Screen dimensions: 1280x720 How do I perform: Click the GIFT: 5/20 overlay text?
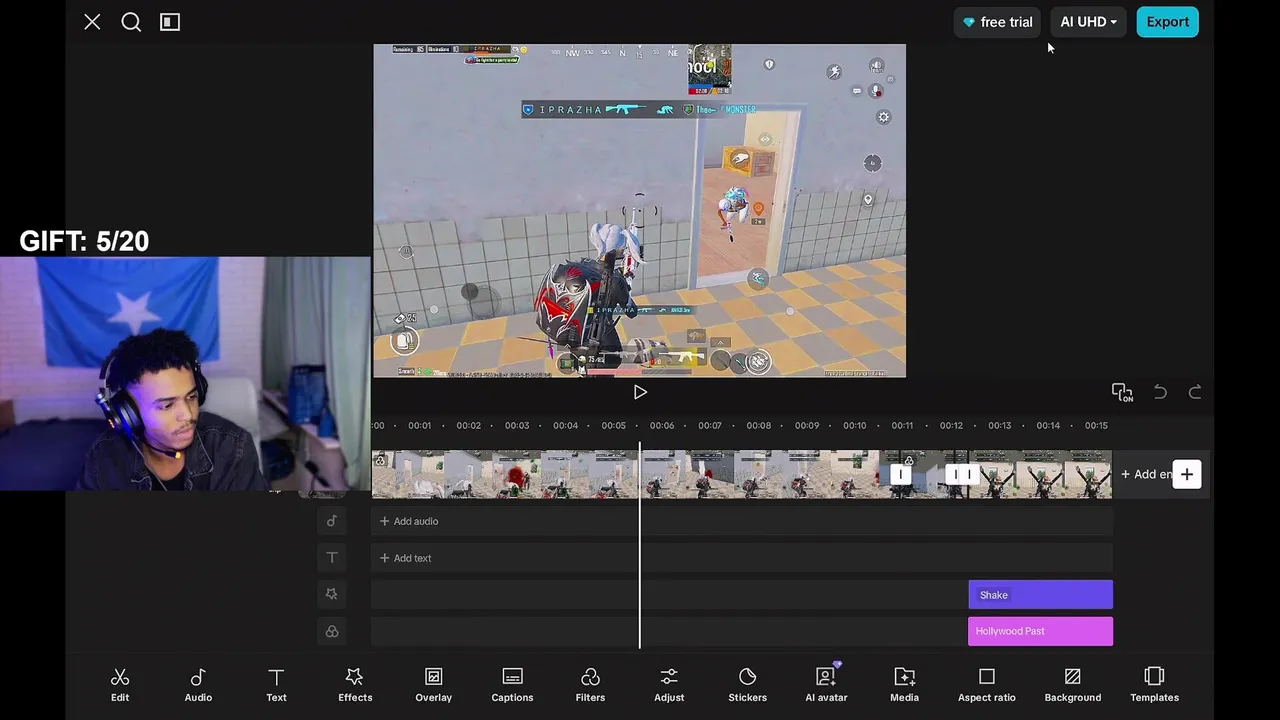84,241
